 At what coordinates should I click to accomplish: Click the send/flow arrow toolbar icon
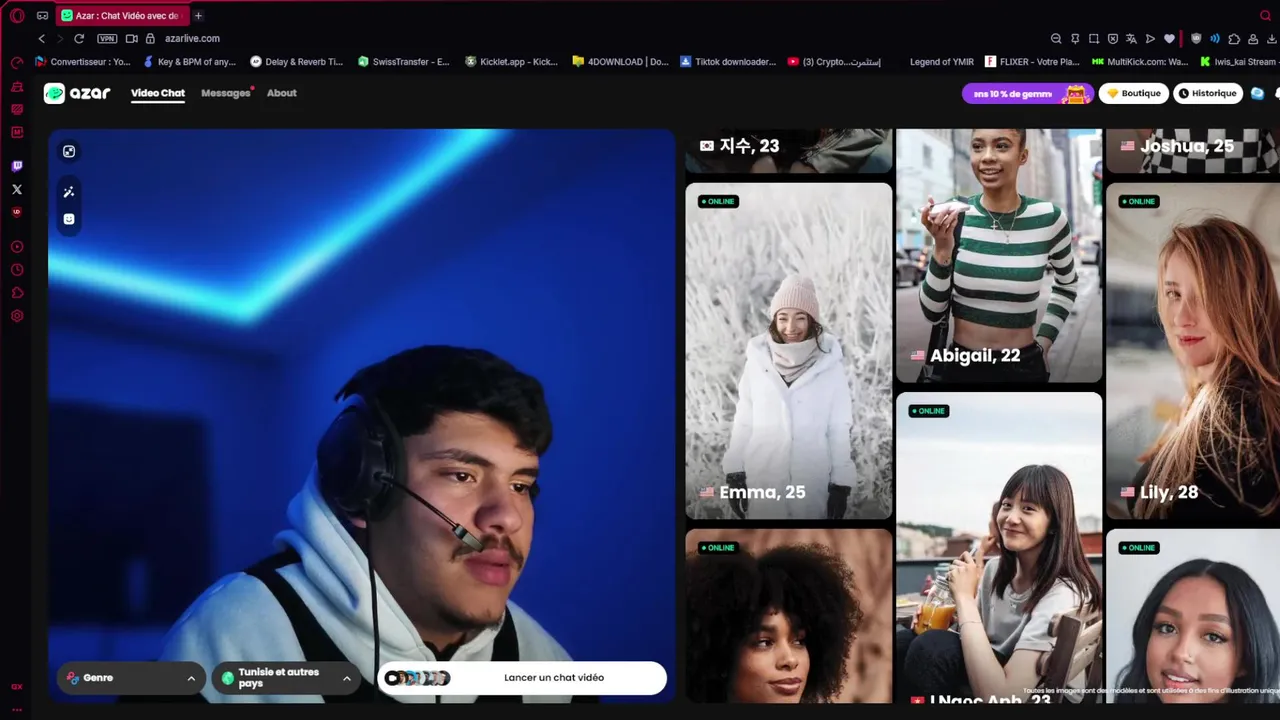[x=1150, y=38]
